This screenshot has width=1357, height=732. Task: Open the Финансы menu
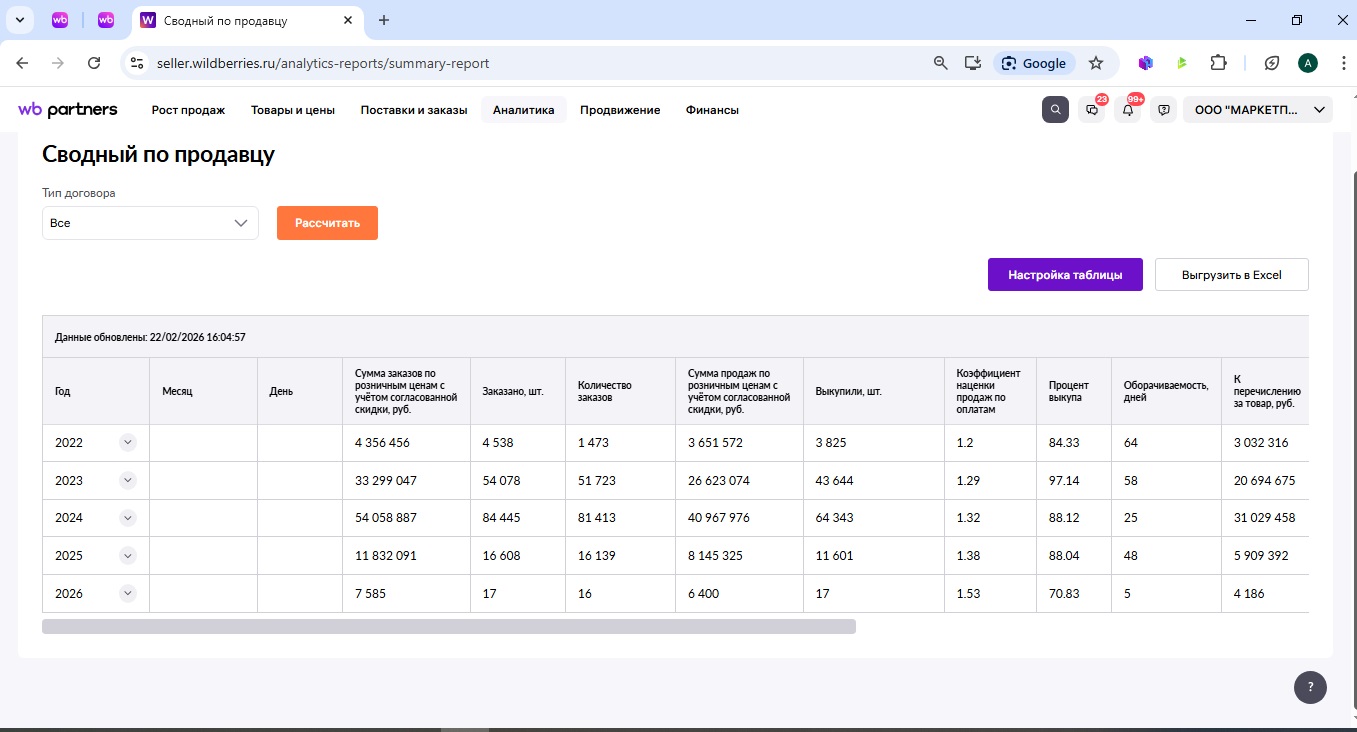point(712,110)
